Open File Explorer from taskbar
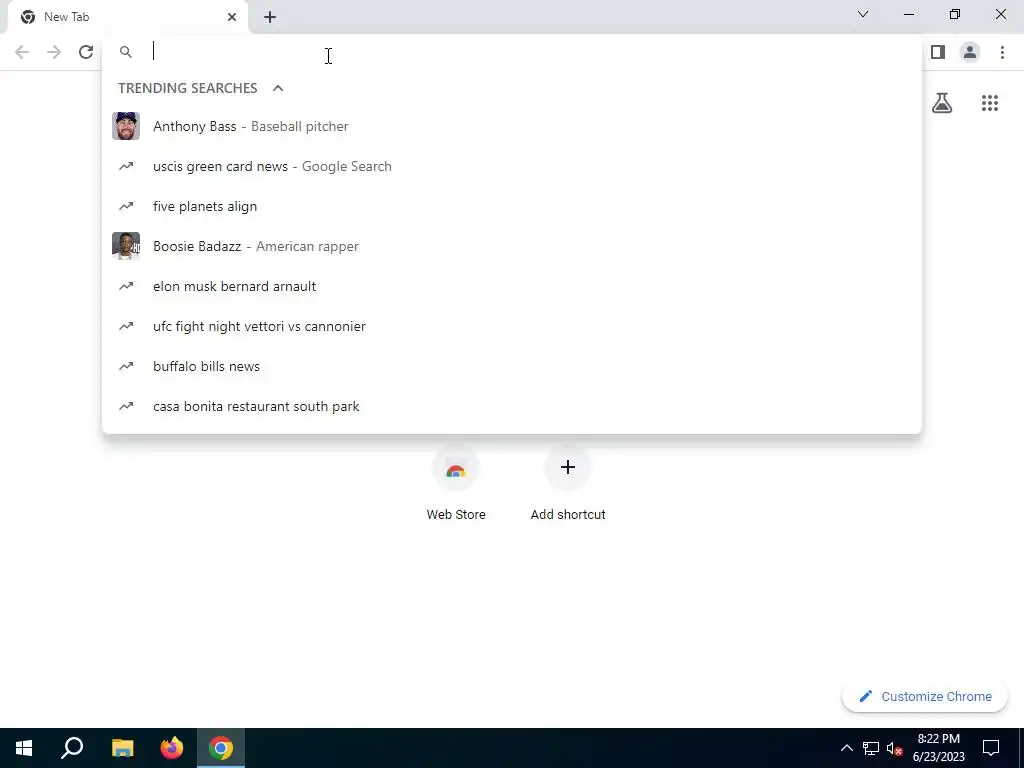This screenshot has width=1024, height=768. (122, 748)
